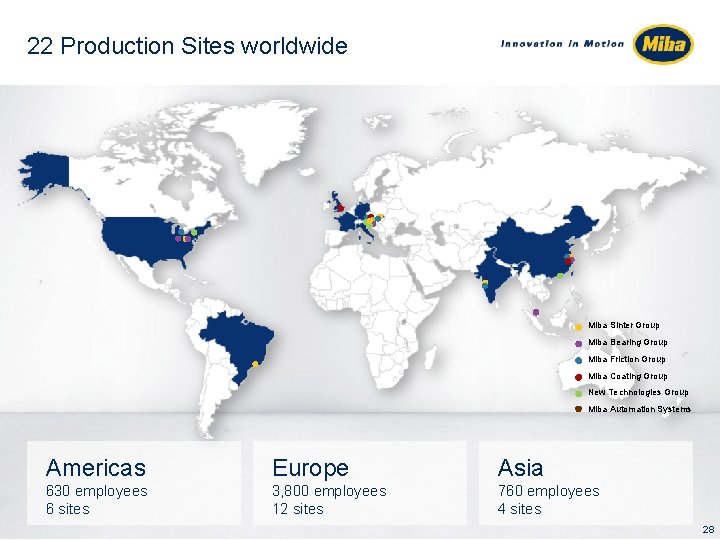Click the brown Miba Automation Systems legend dot
720x540 pixels.
579,409
